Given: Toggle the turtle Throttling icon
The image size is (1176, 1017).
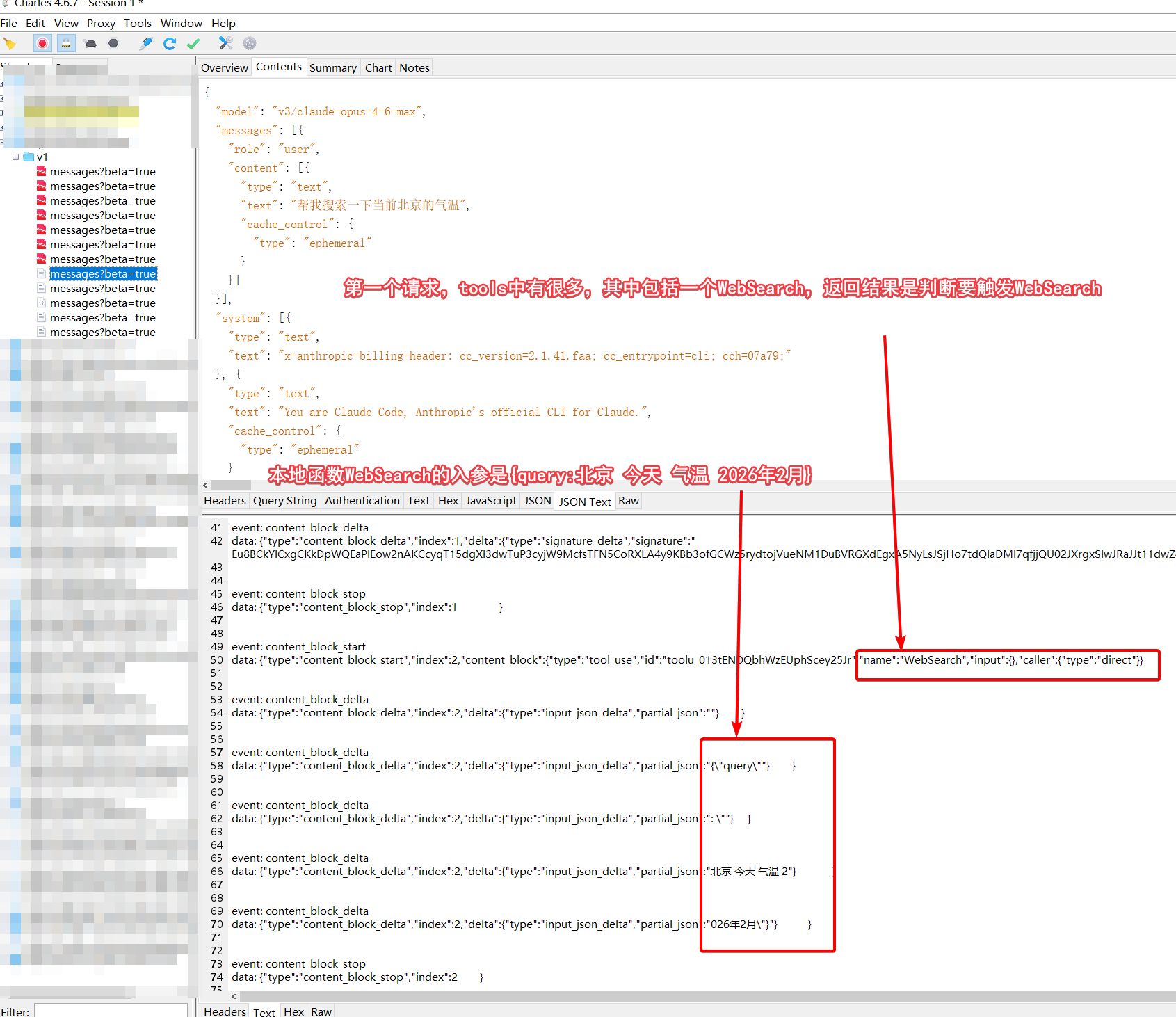Looking at the screenshot, I should 90,44.
